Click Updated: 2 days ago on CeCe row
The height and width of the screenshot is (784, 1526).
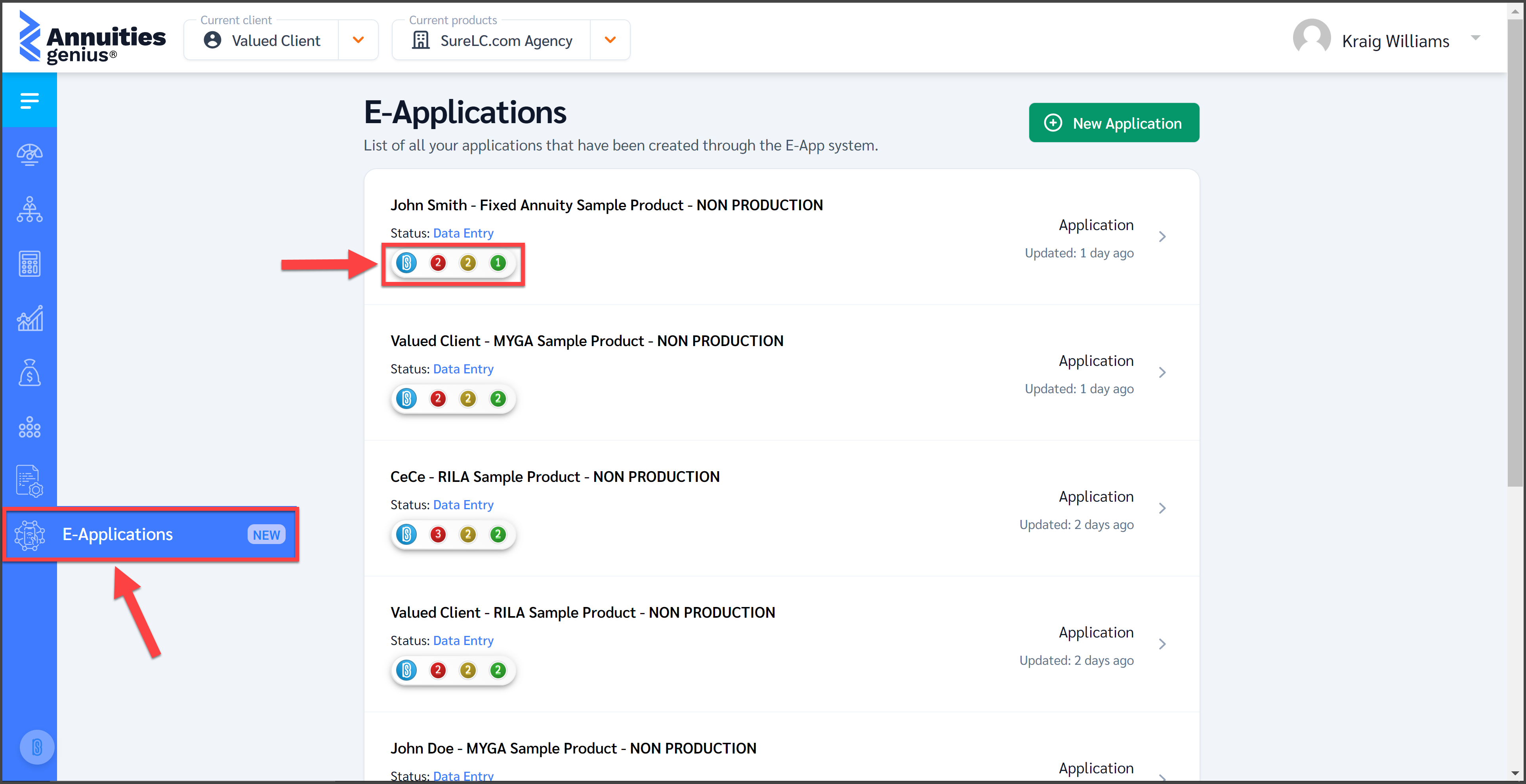(x=1076, y=525)
